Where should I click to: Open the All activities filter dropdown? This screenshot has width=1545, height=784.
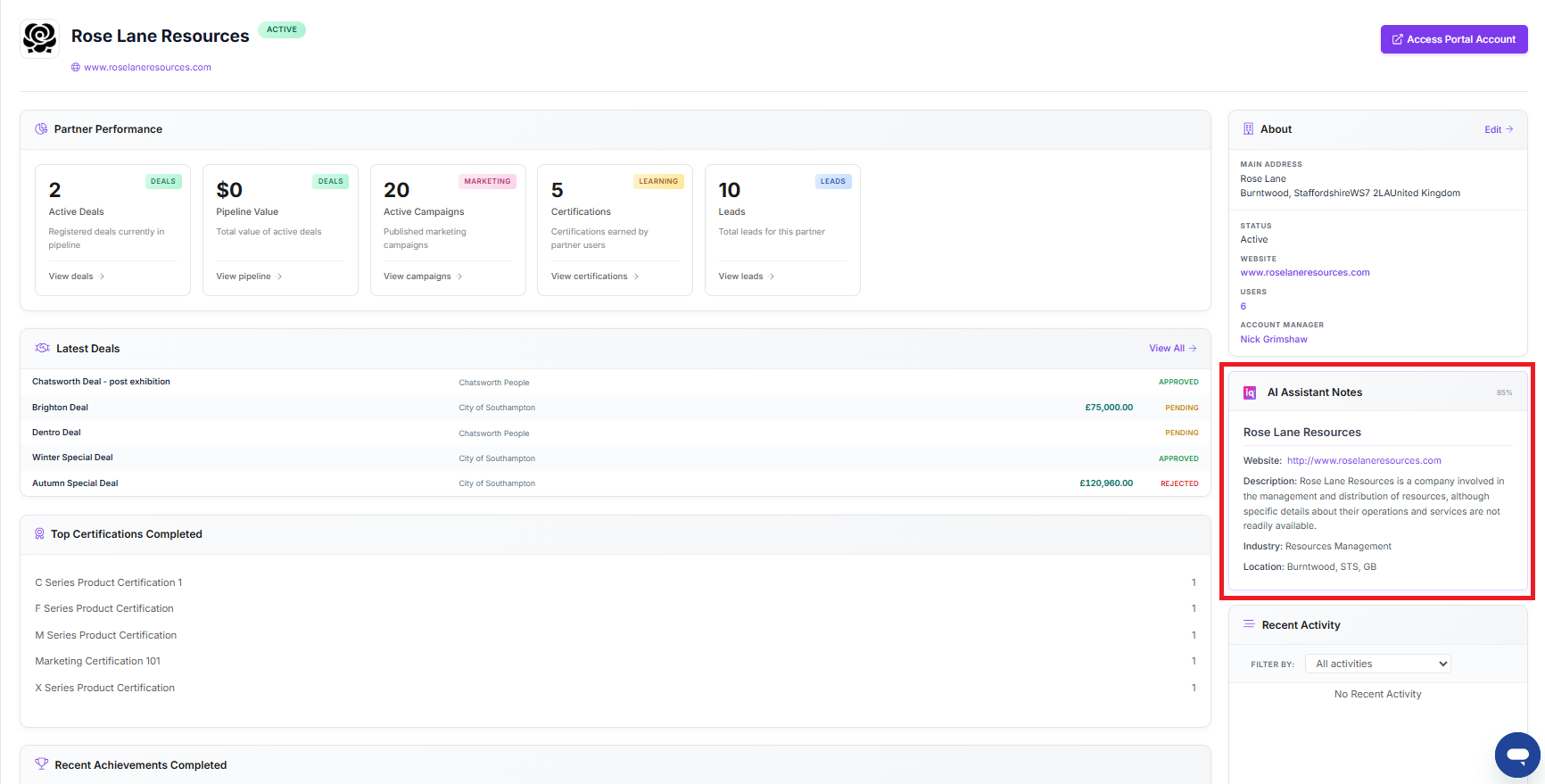(x=1377, y=664)
